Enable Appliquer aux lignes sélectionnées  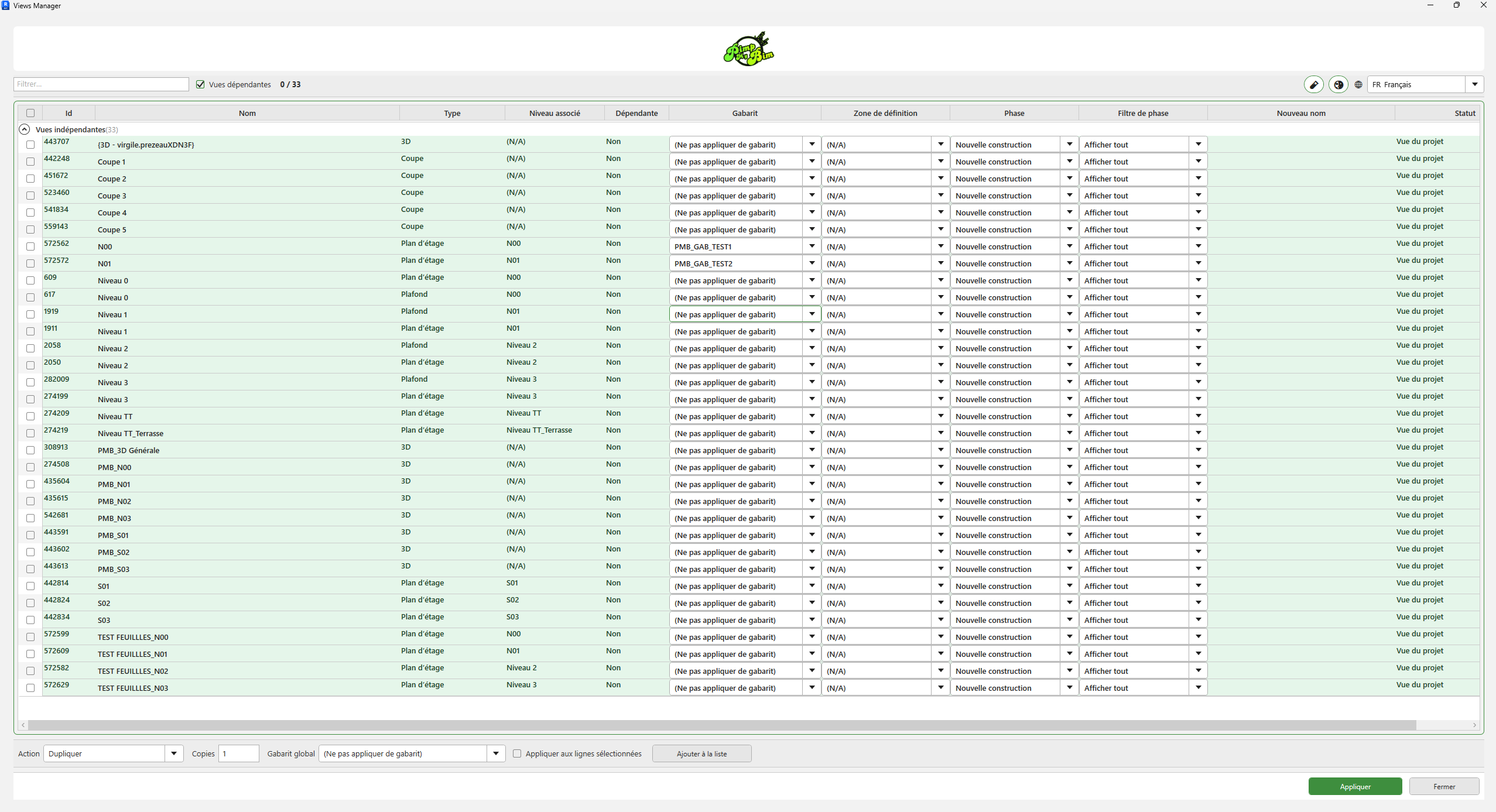pyautogui.click(x=517, y=753)
